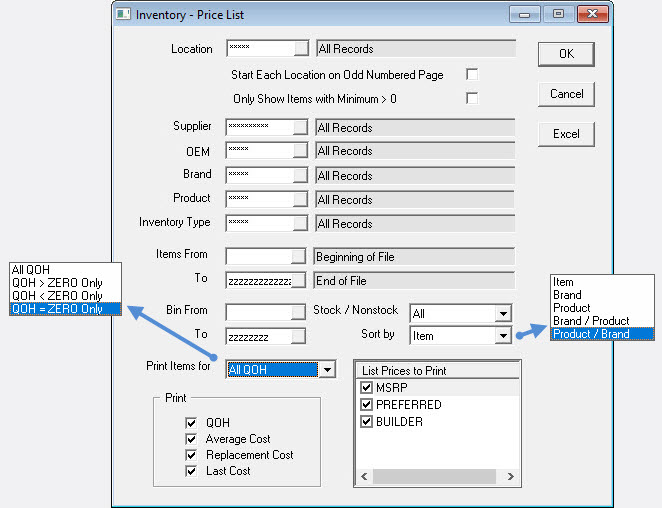
Task: Click the Beginning of File text
Action: tap(355, 257)
